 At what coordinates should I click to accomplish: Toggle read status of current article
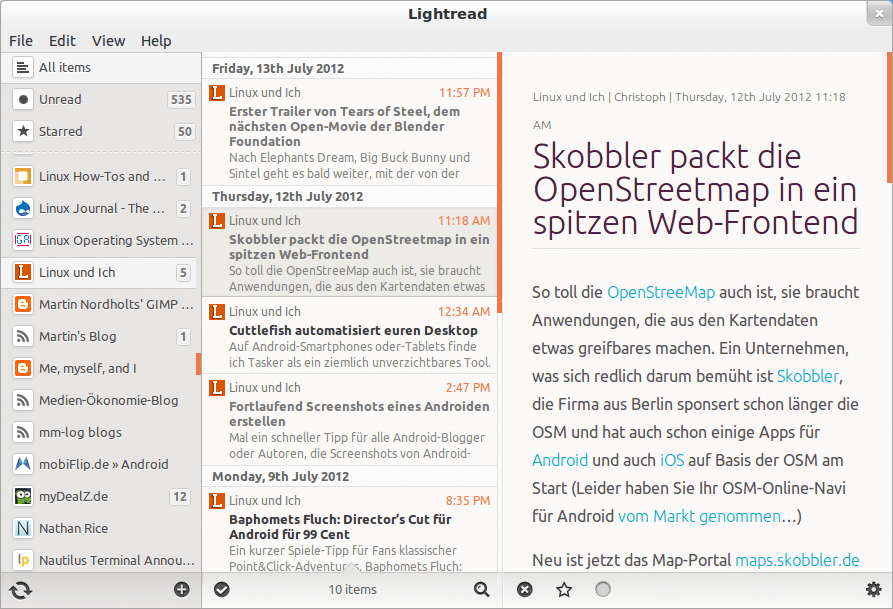point(601,589)
